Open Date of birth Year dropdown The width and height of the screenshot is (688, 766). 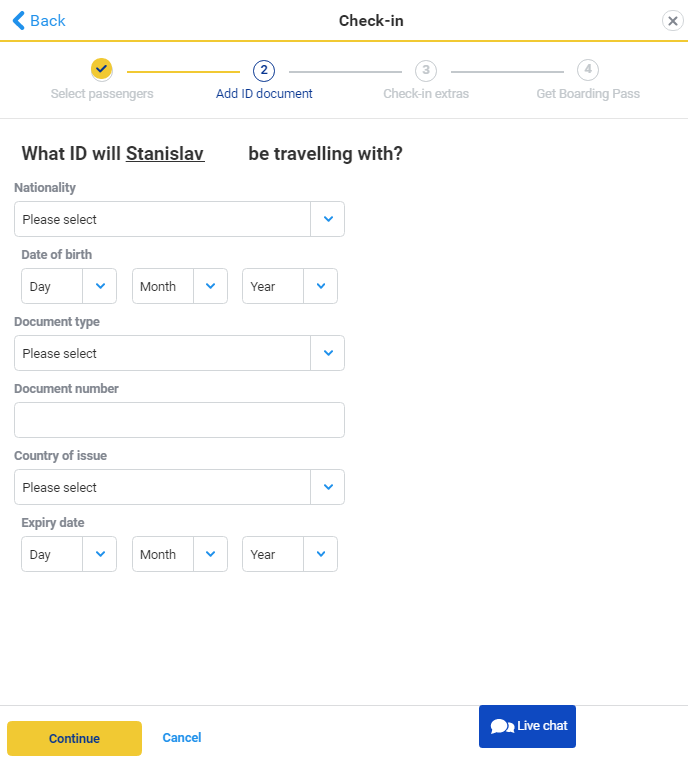pyautogui.click(x=290, y=286)
